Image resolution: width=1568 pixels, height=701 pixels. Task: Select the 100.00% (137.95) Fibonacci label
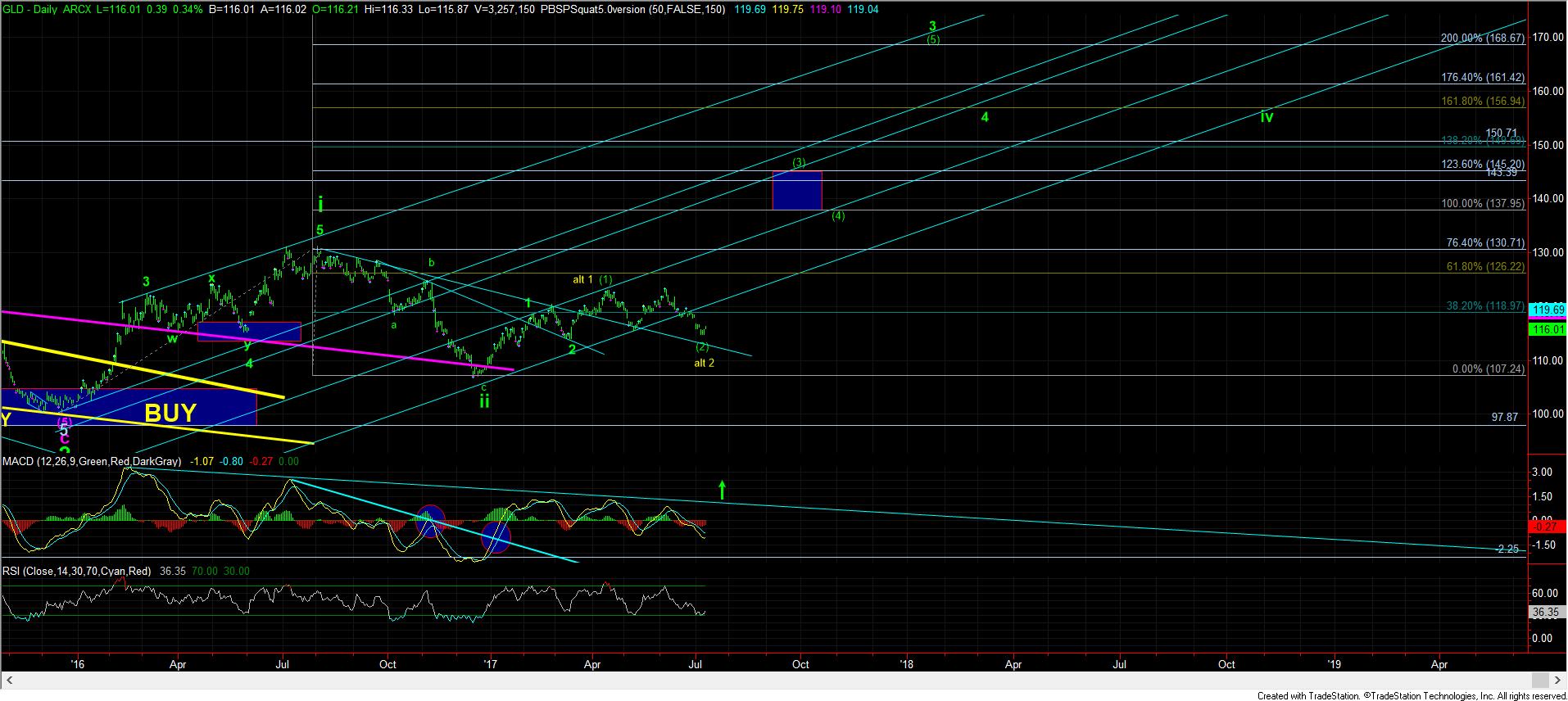1483,203
